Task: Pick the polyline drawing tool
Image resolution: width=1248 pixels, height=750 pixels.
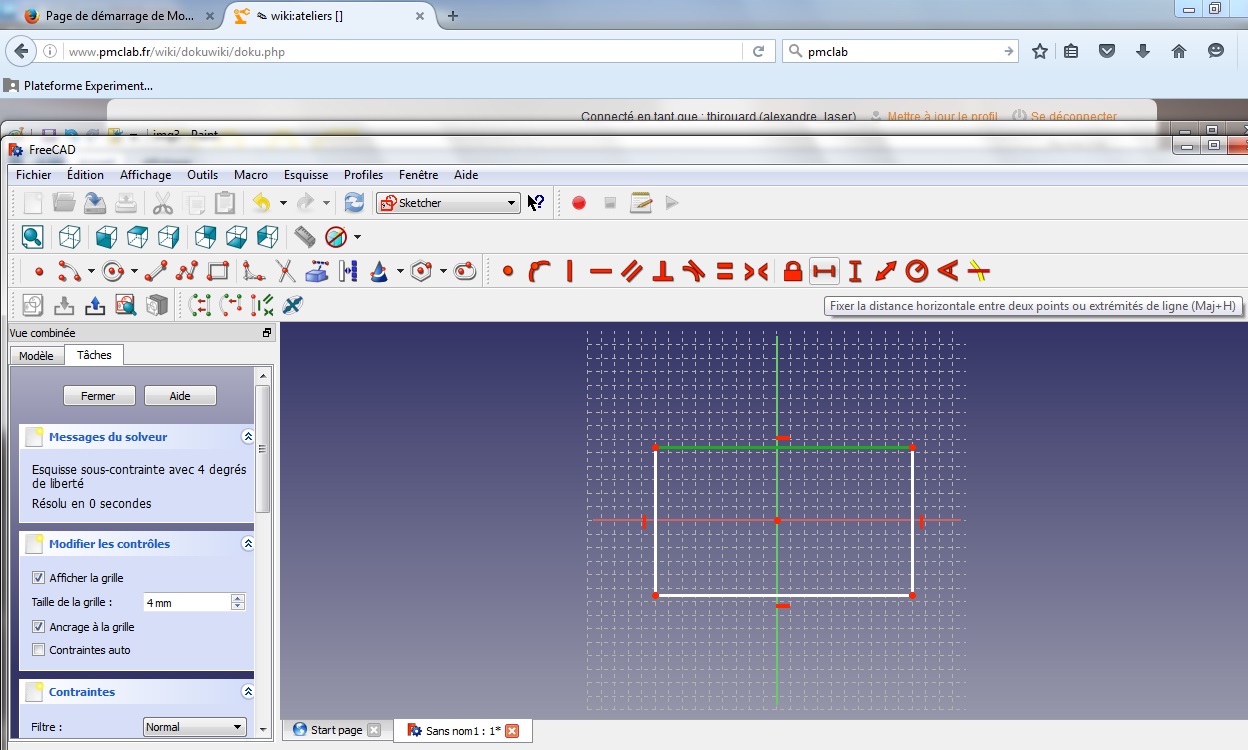Action: pyautogui.click(x=187, y=271)
